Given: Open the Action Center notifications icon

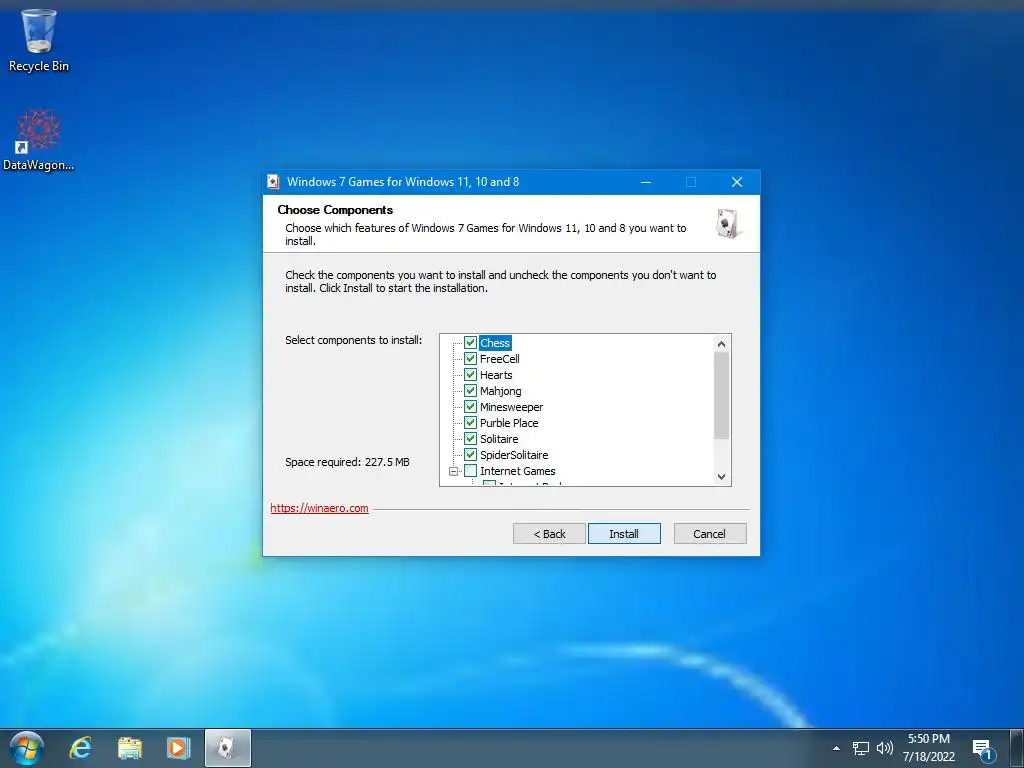Looking at the screenshot, I should click(x=984, y=749).
